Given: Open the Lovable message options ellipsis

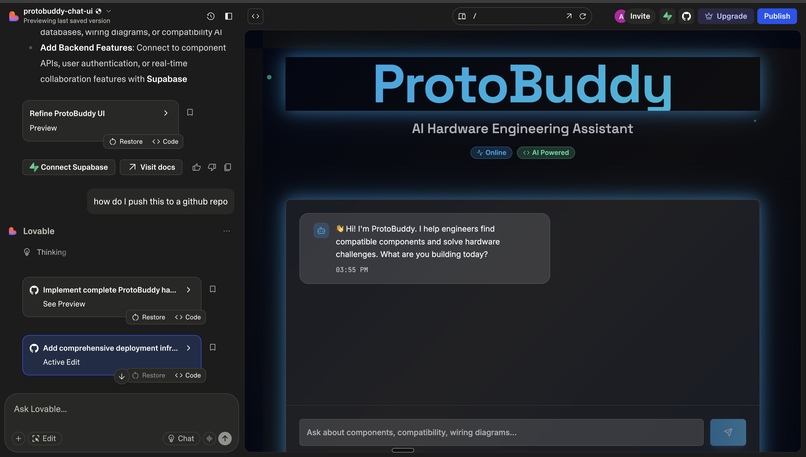Looking at the screenshot, I should pyautogui.click(x=227, y=231).
